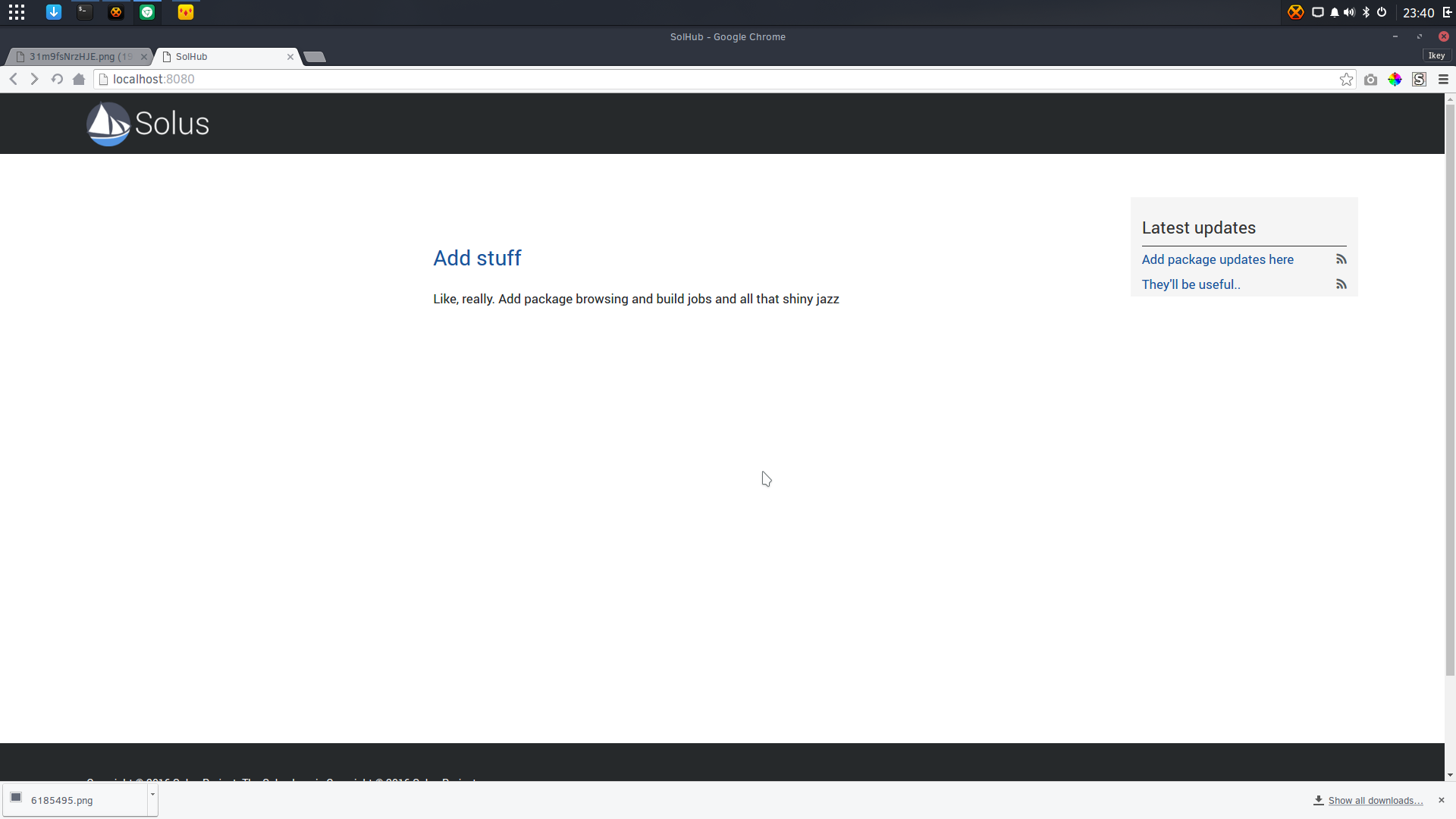Go back in browser history
1456x819 pixels.
point(14,79)
